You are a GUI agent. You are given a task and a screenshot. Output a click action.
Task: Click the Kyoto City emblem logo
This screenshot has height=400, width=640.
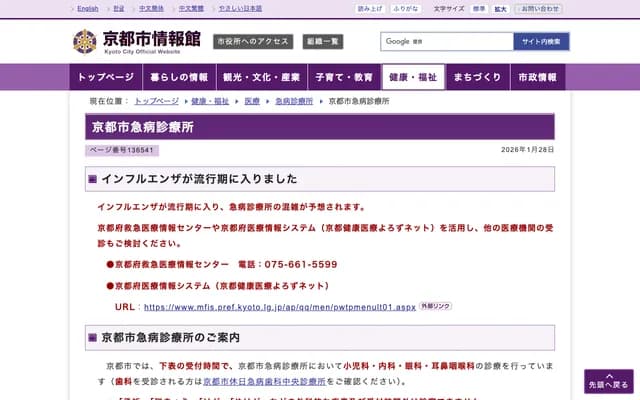point(85,42)
